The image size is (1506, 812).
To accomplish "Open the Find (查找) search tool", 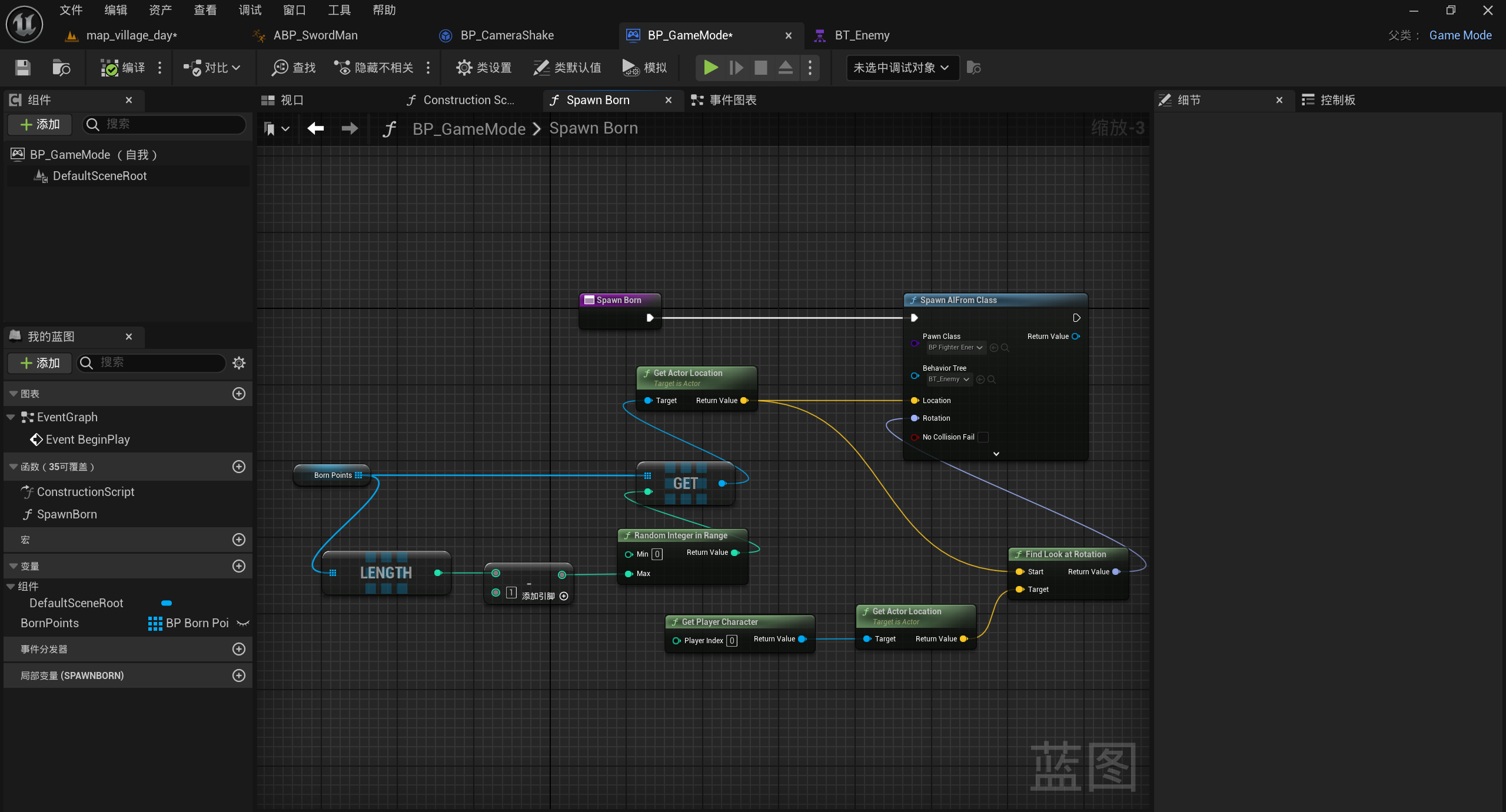I will coord(294,68).
